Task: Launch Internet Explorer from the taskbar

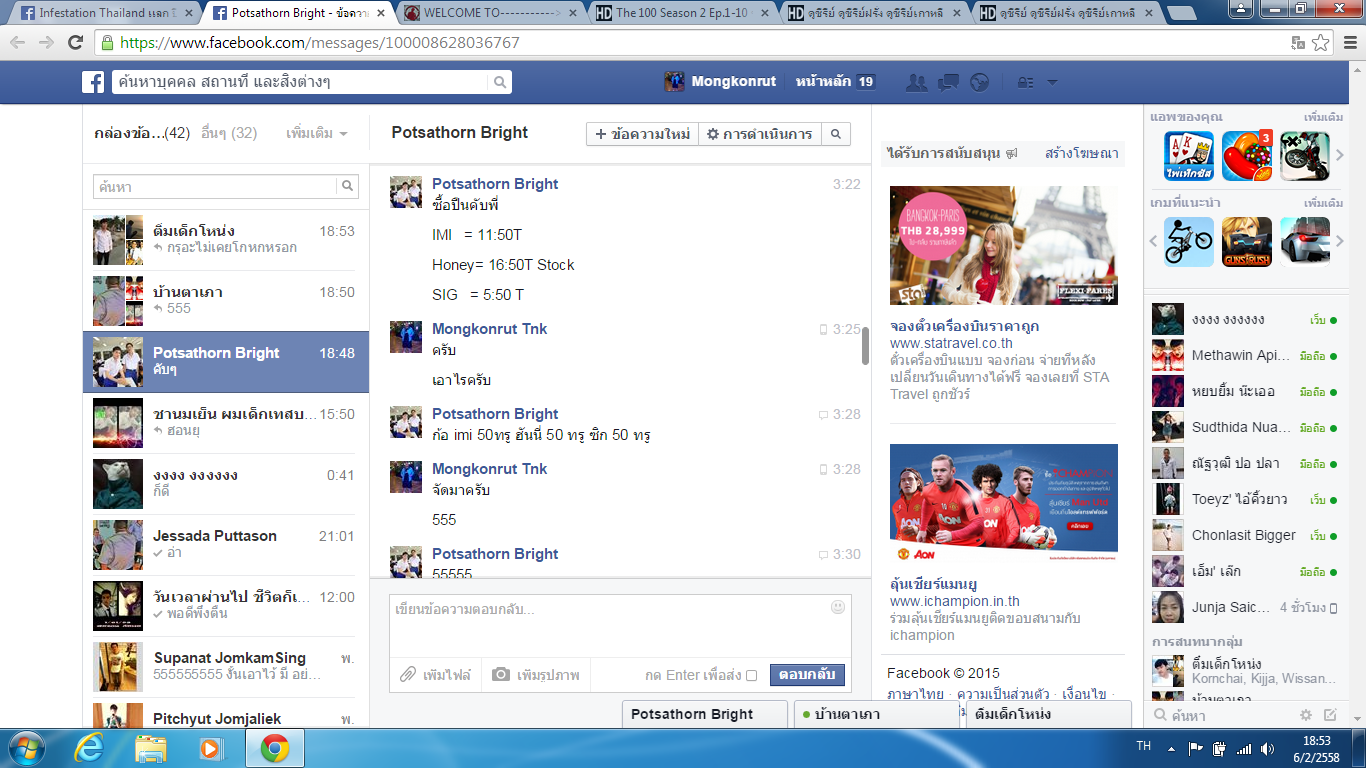Action: click(89, 747)
